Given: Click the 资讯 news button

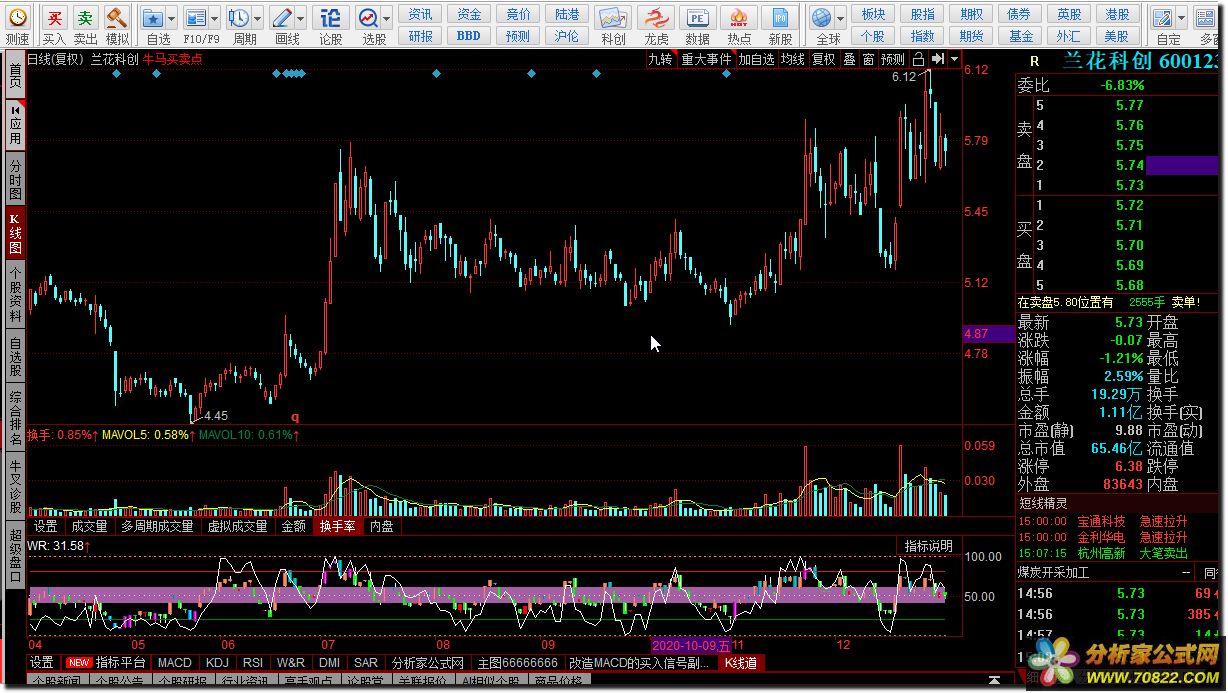Looking at the screenshot, I should [421, 14].
